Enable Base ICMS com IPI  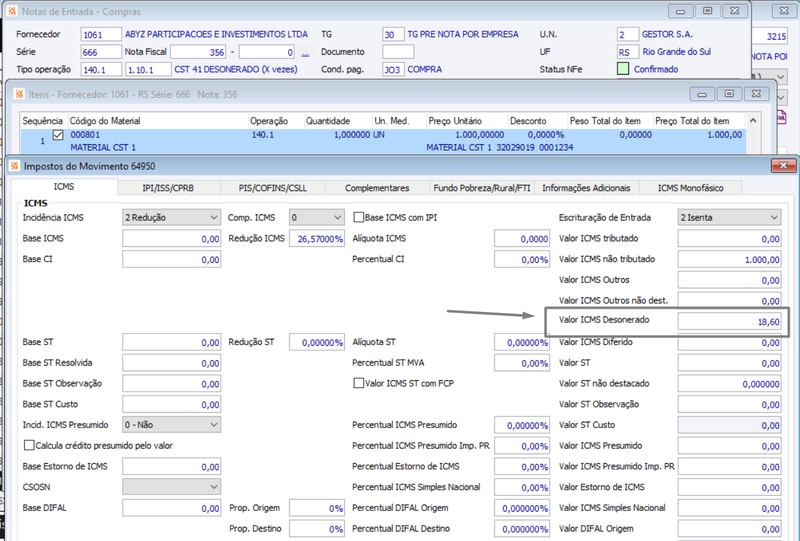pyautogui.click(x=359, y=217)
